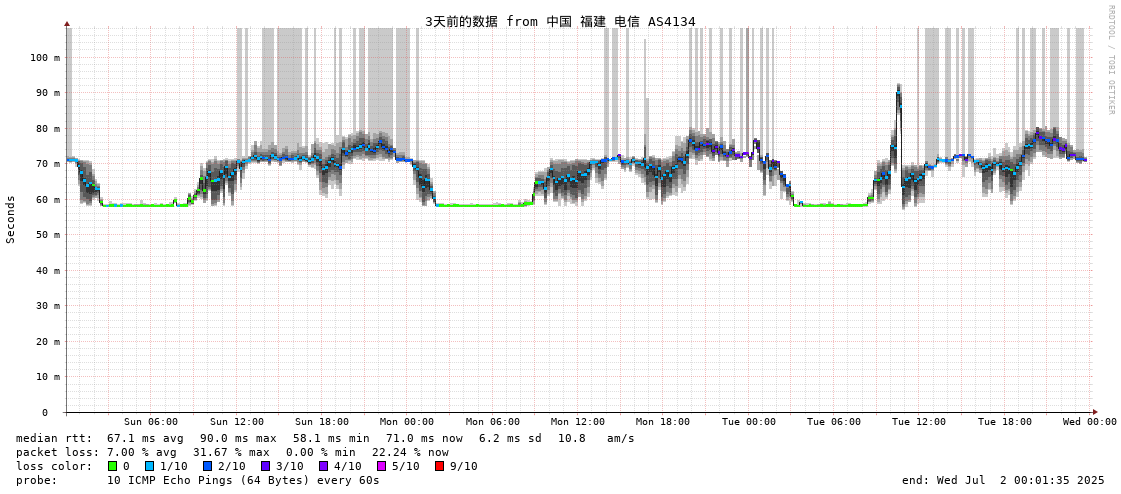Screen dimensions: 1121x494
Task: Click the probe description about ICMP Echo Pings
Action: tap(243, 480)
